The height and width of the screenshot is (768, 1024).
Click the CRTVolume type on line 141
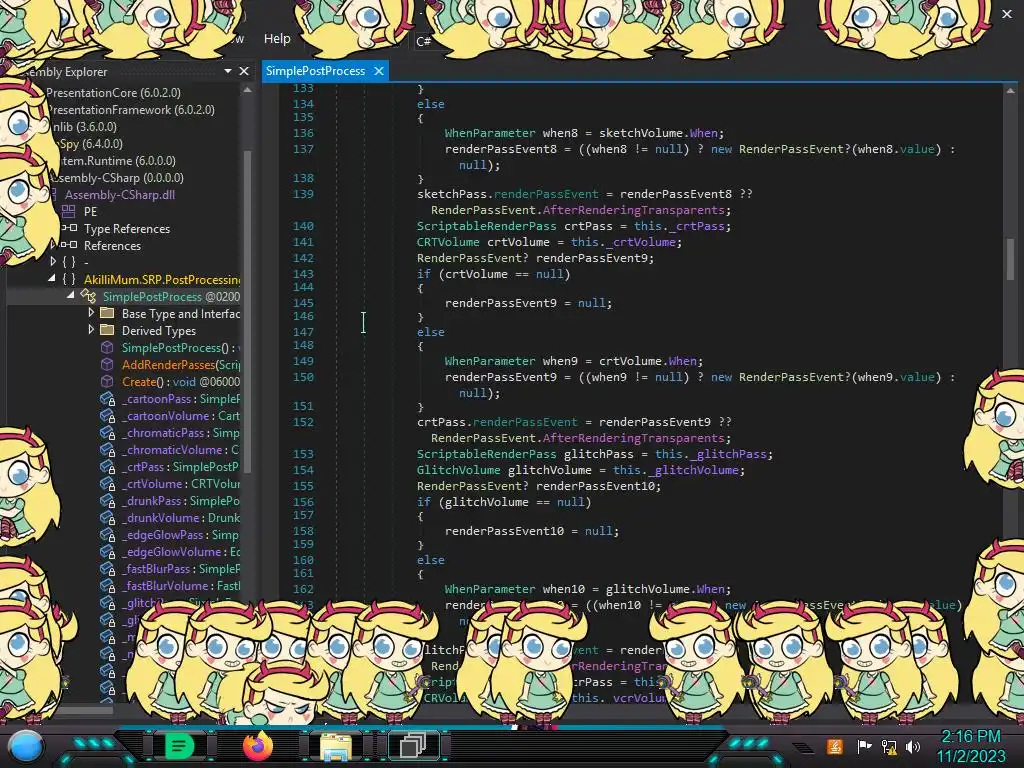pos(448,242)
